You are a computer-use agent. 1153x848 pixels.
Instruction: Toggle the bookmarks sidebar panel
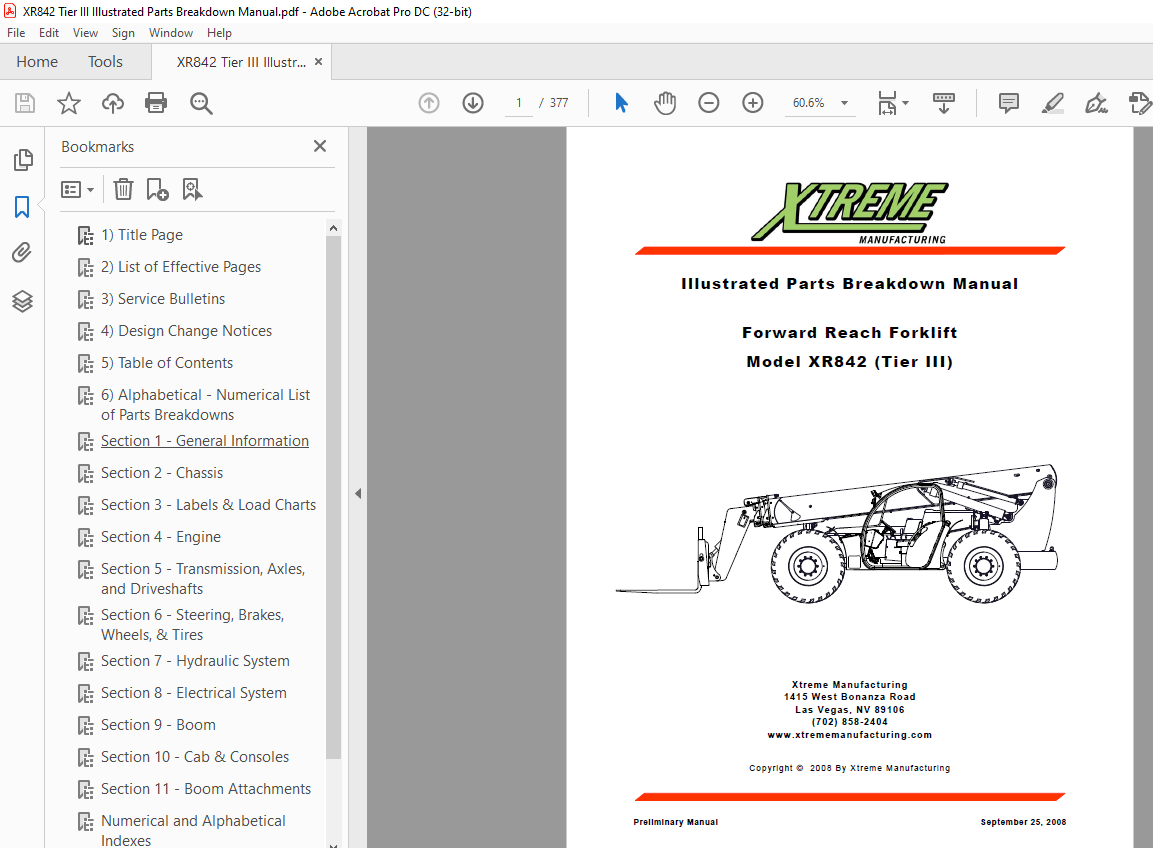pos(22,207)
